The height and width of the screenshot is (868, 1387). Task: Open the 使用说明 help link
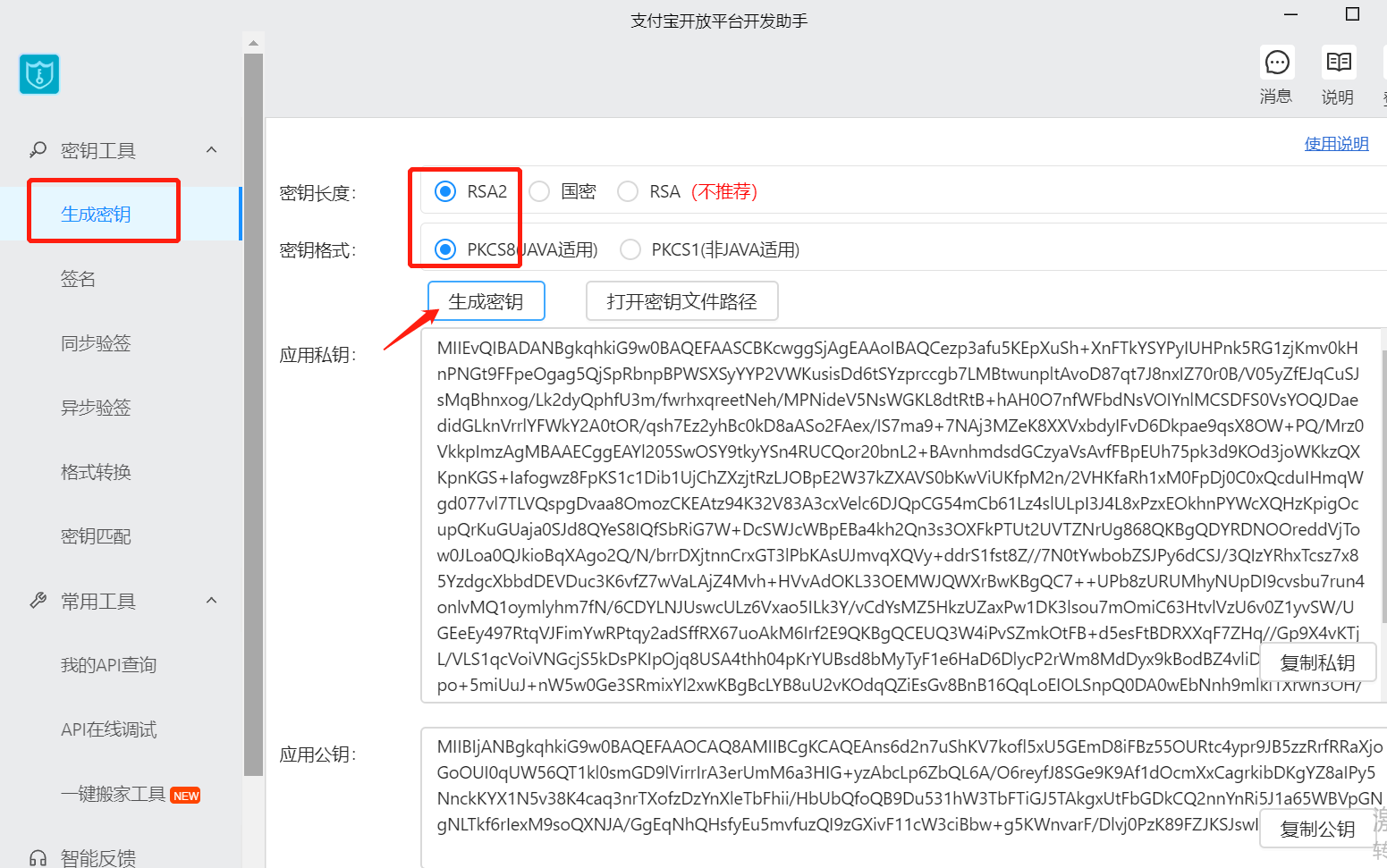pos(1336,143)
